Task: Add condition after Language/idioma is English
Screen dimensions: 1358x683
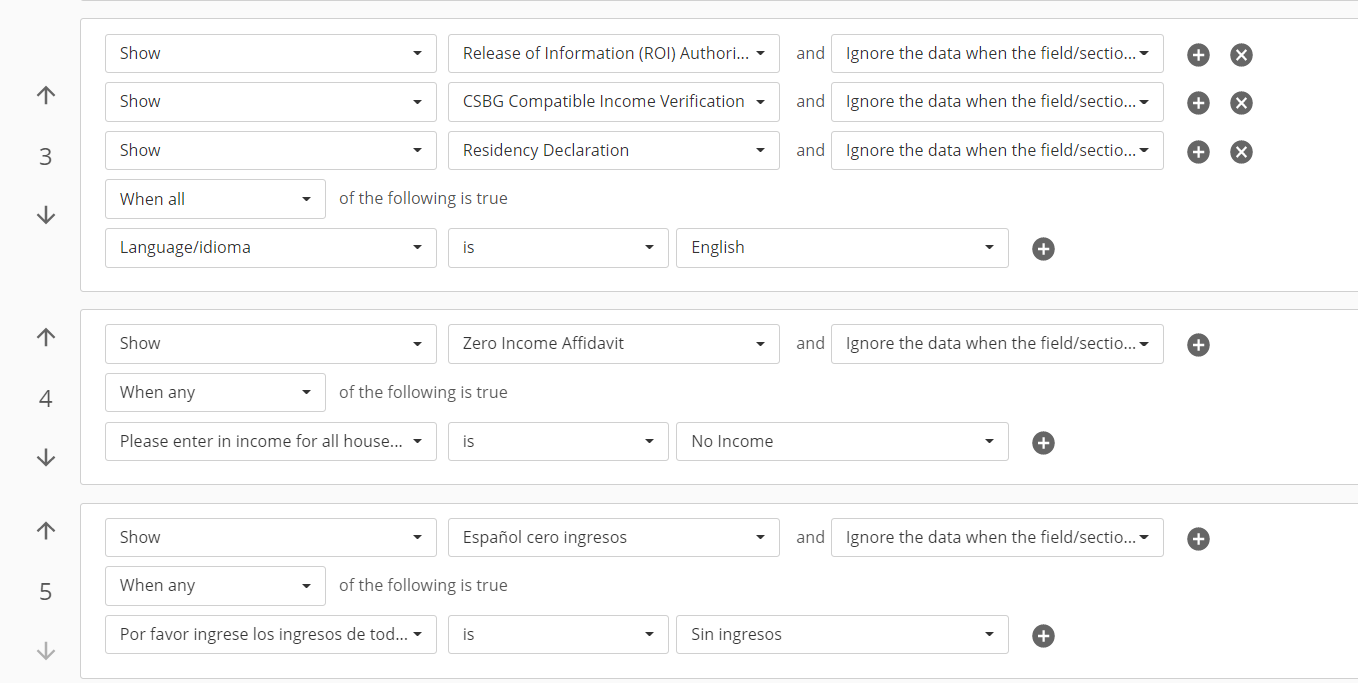Action: pyautogui.click(x=1043, y=249)
